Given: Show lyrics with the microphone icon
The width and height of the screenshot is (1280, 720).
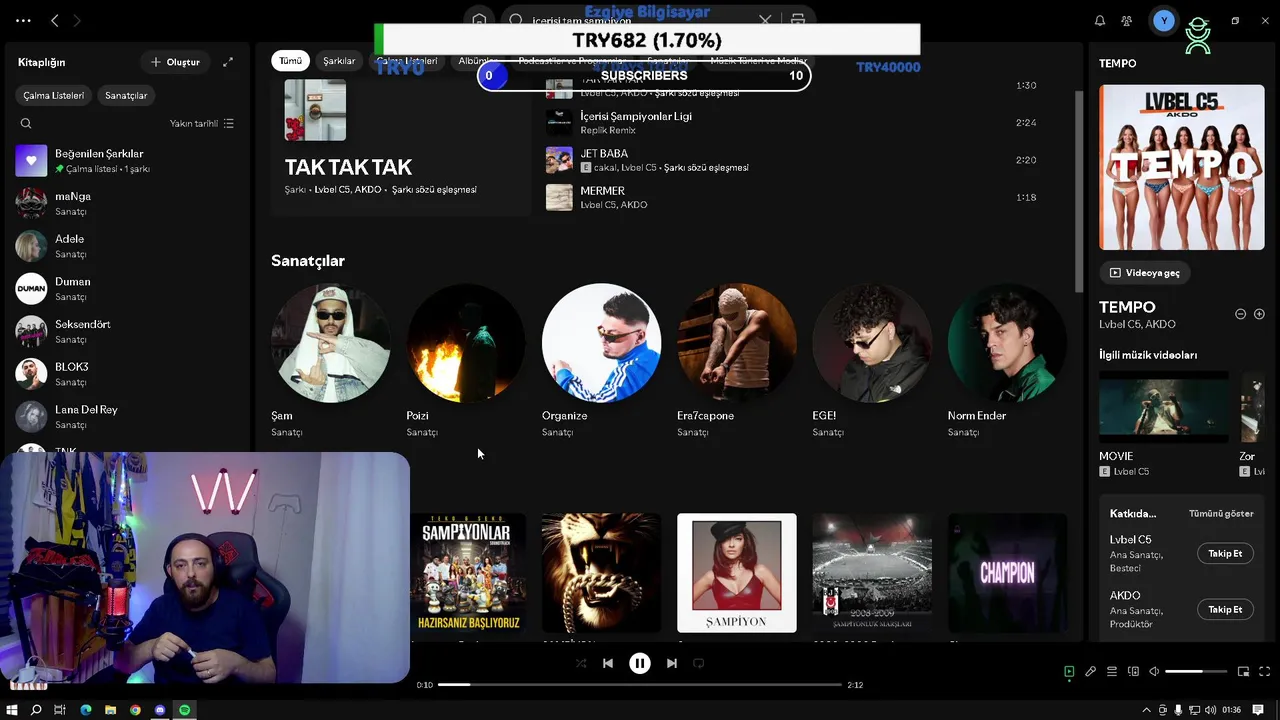Looking at the screenshot, I should tap(1091, 672).
